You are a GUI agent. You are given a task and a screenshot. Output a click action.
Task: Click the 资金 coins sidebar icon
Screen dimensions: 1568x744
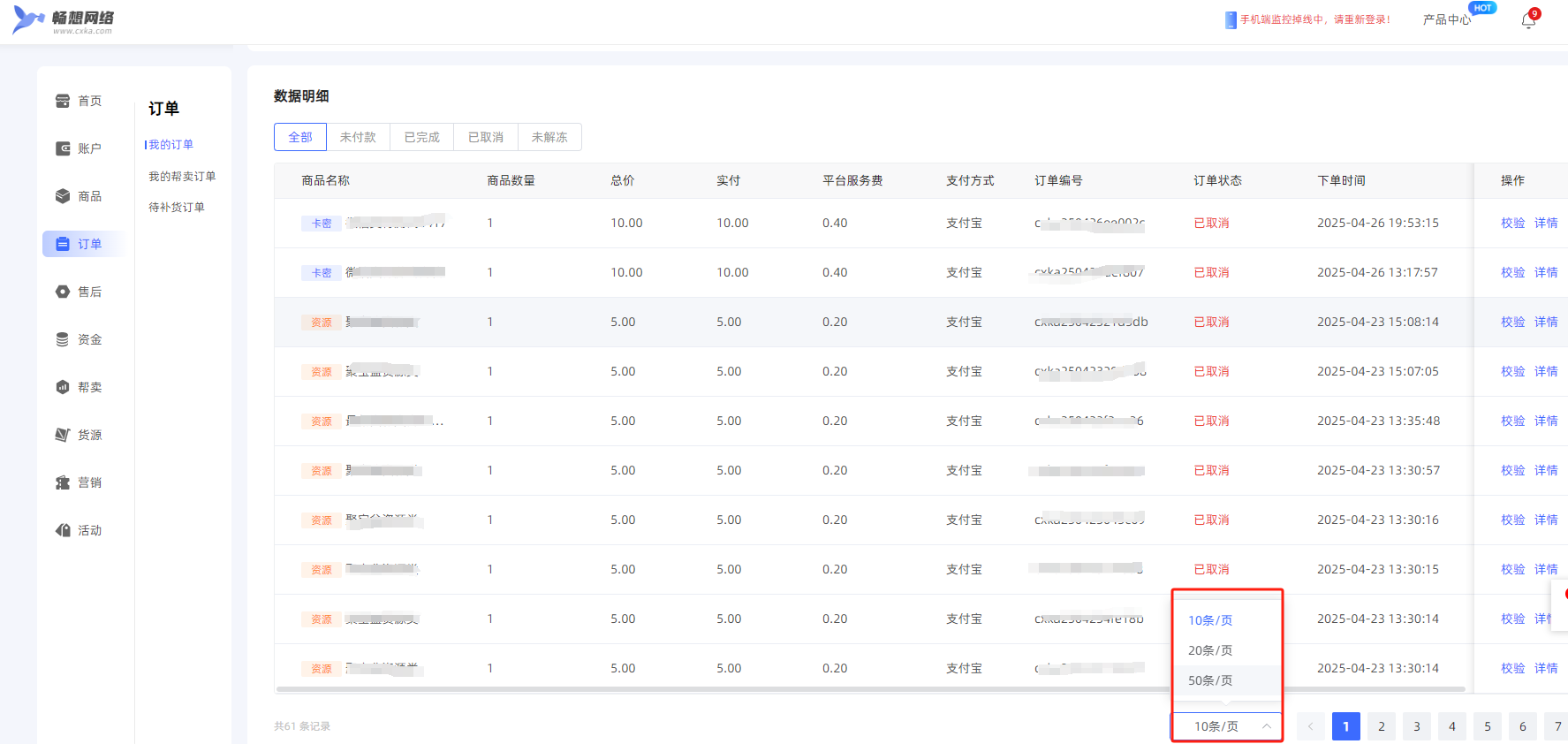63,339
